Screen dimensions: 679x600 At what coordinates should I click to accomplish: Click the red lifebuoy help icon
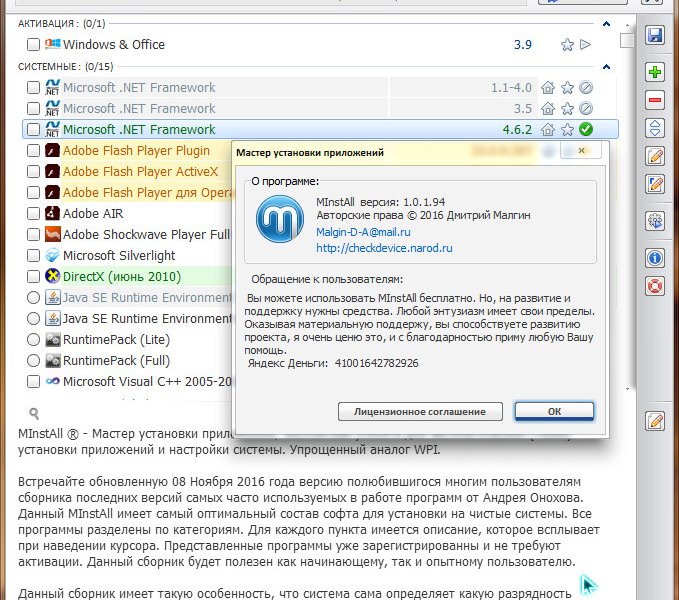click(x=655, y=286)
